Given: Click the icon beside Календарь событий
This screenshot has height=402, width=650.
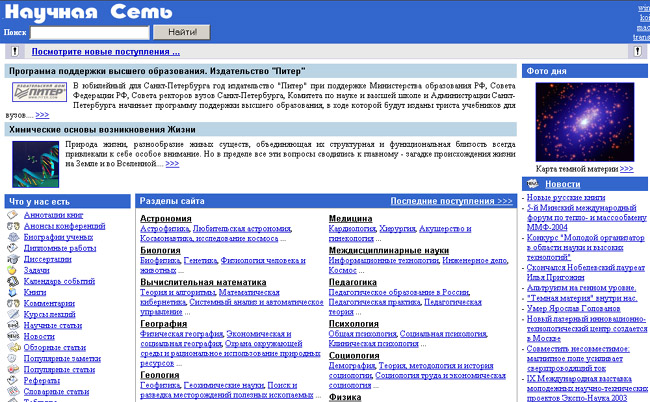Looking at the screenshot, I should (11, 281).
